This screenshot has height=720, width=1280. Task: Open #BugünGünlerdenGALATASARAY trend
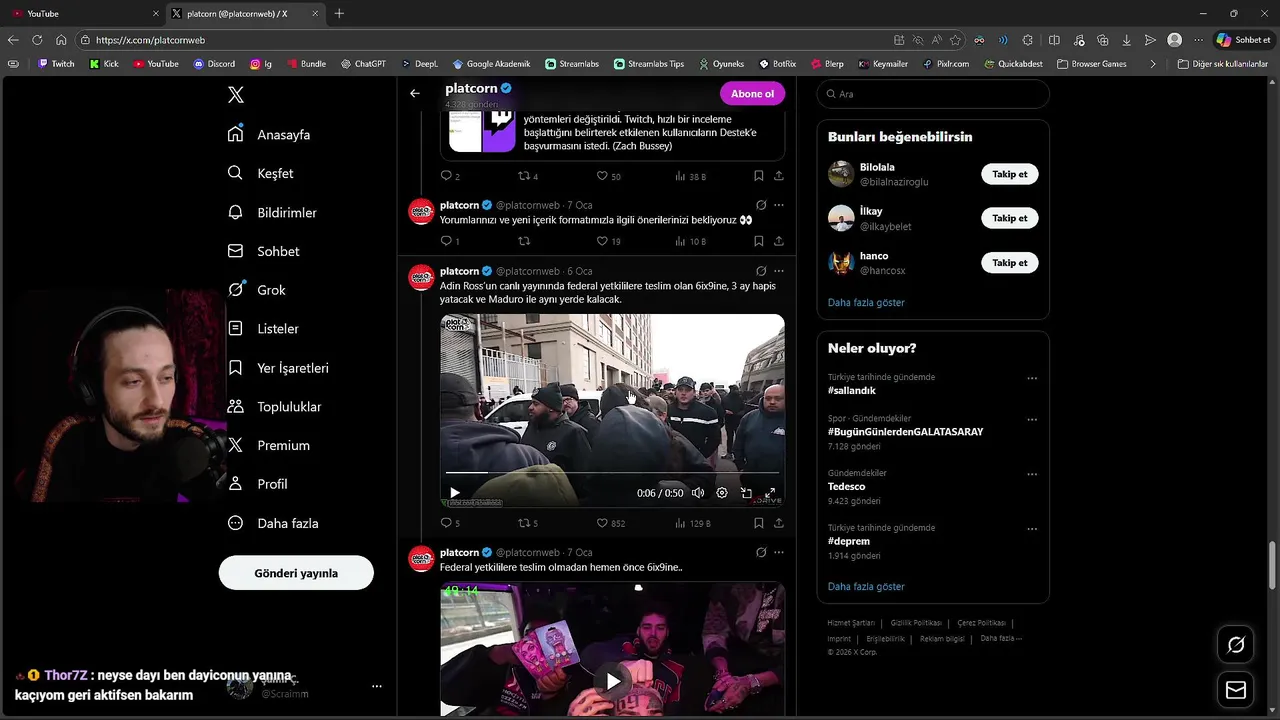click(905, 432)
